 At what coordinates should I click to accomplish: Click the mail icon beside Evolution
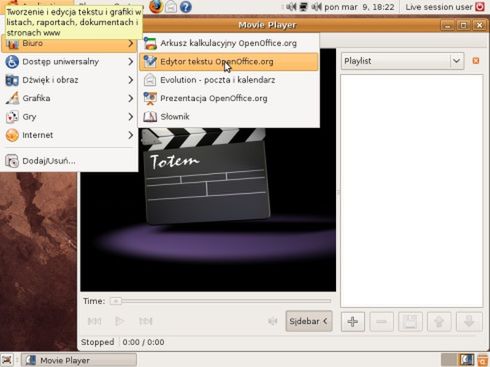pyautogui.click(x=150, y=80)
